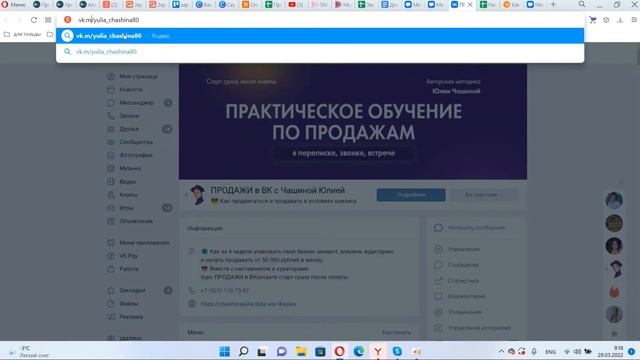Go back with the browser back arrow
640x360 pixels.
pos(6,20)
